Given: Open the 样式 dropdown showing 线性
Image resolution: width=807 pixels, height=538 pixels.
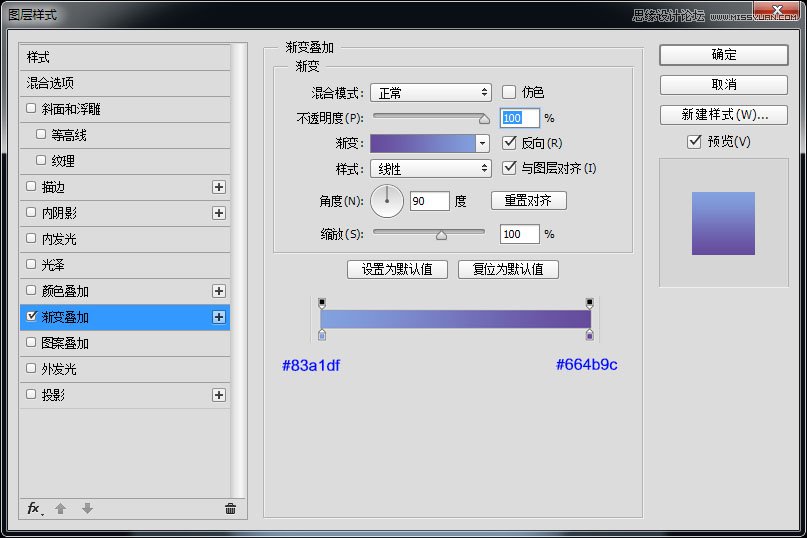Looking at the screenshot, I should (x=431, y=168).
